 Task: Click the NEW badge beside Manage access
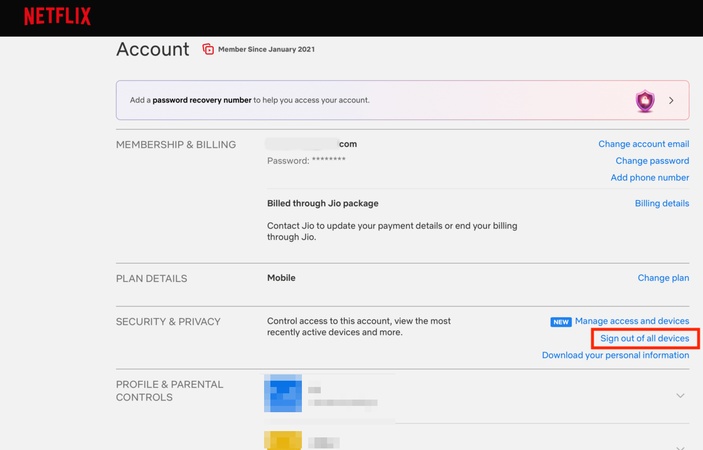pyautogui.click(x=560, y=322)
